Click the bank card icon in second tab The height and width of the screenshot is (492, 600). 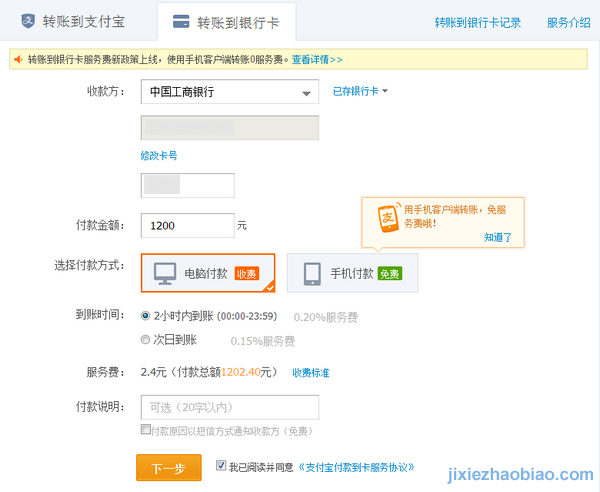(181, 21)
